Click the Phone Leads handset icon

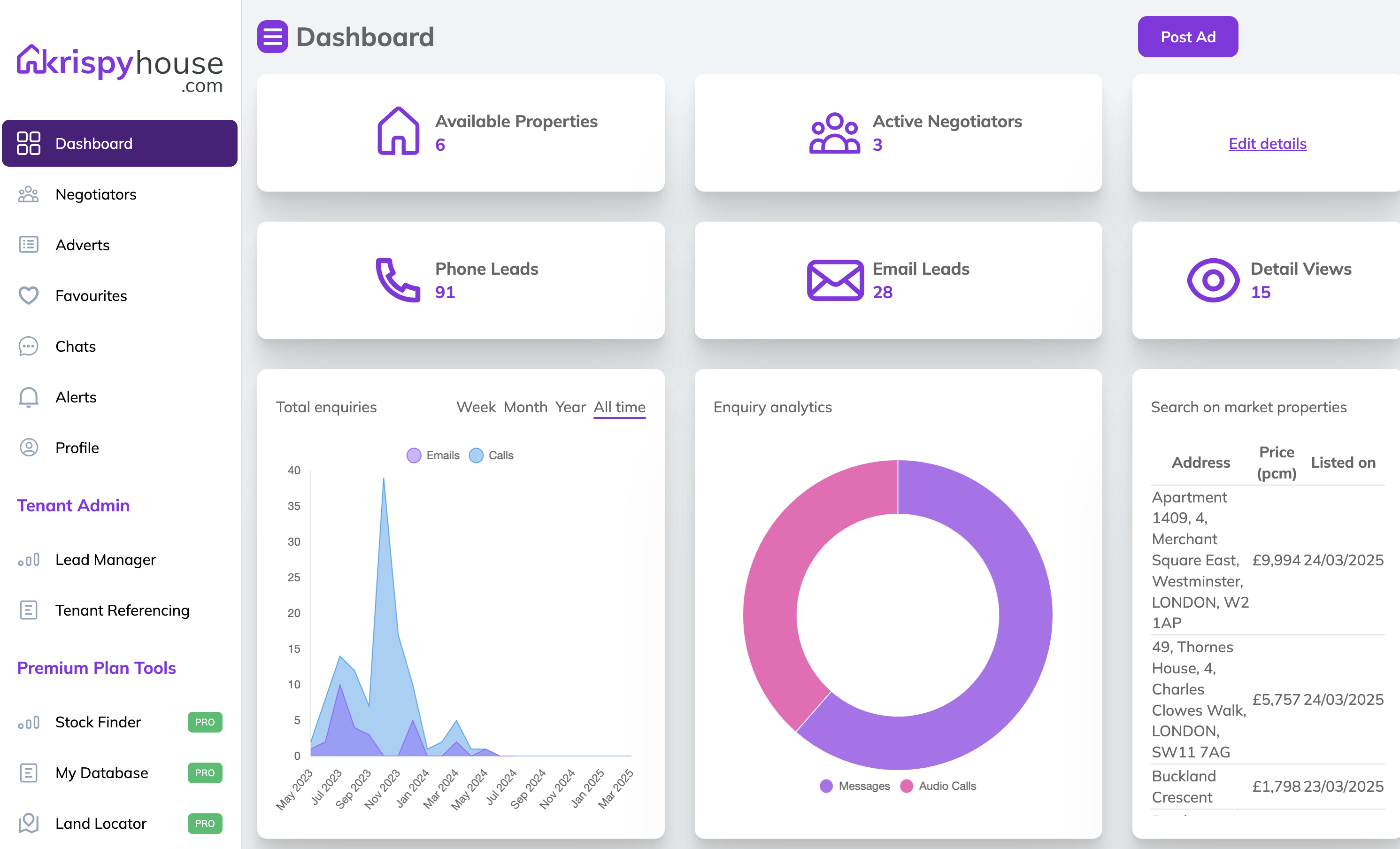coord(398,279)
